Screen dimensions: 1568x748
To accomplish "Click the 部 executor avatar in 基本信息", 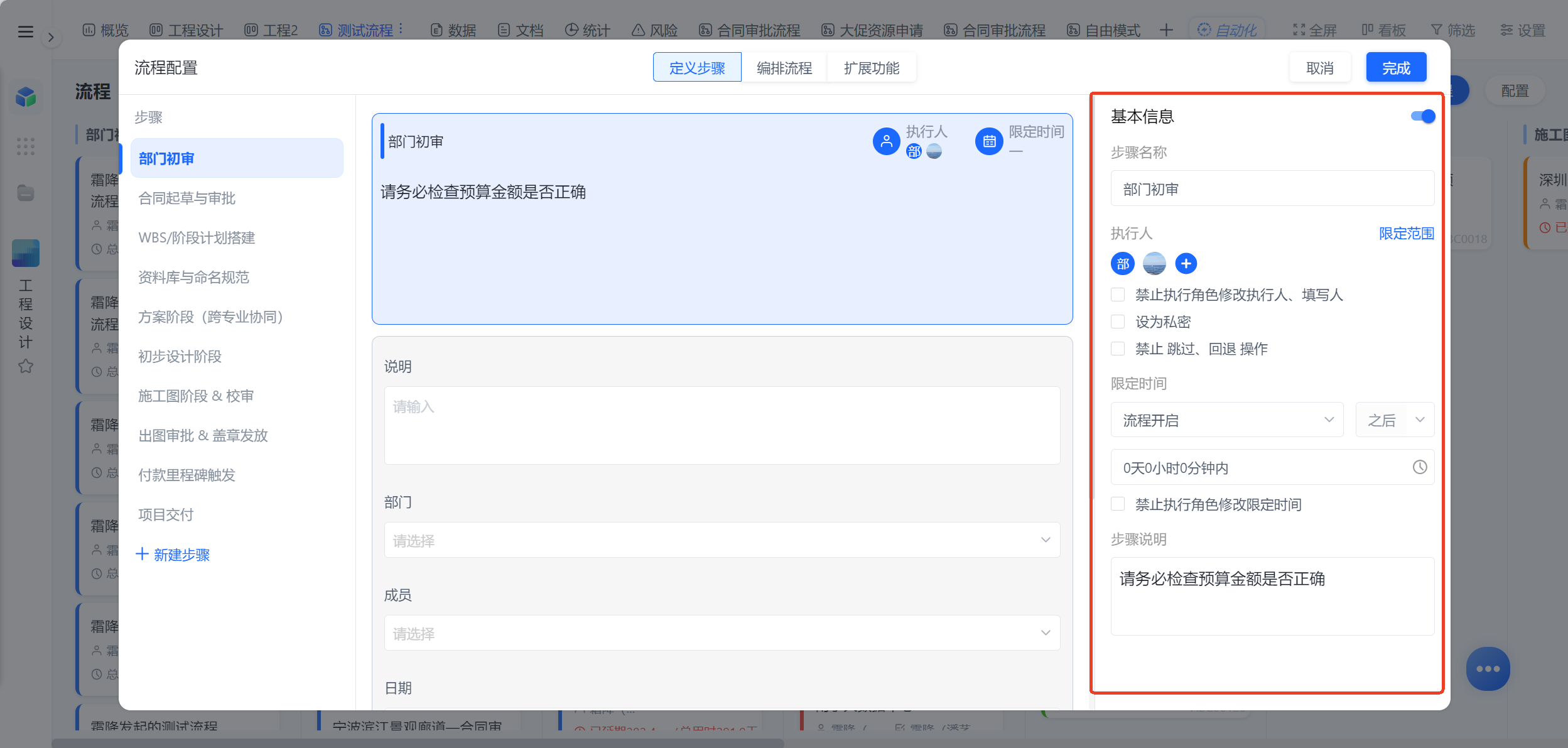I will pos(1123,264).
